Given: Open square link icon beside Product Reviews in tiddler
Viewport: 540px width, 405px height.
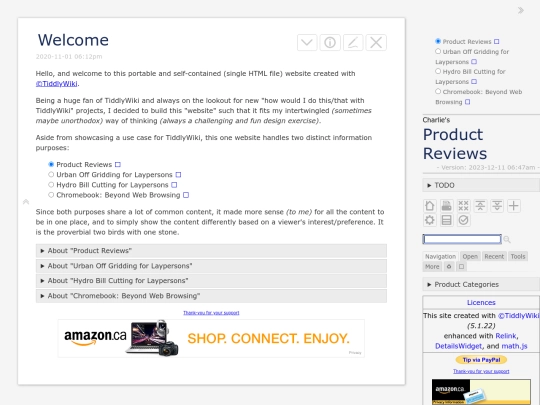Looking at the screenshot, I should point(118,165).
